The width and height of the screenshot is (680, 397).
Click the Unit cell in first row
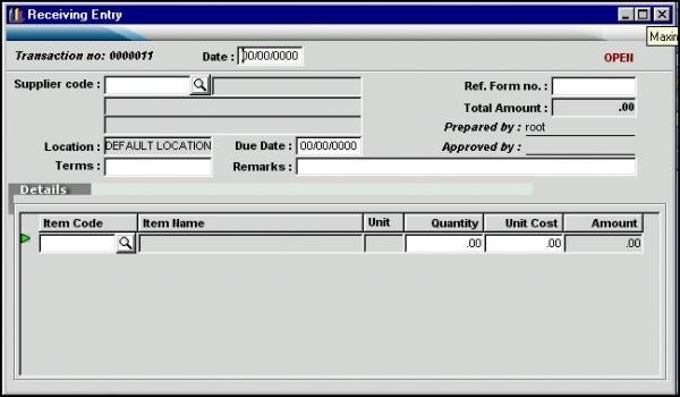(384, 243)
